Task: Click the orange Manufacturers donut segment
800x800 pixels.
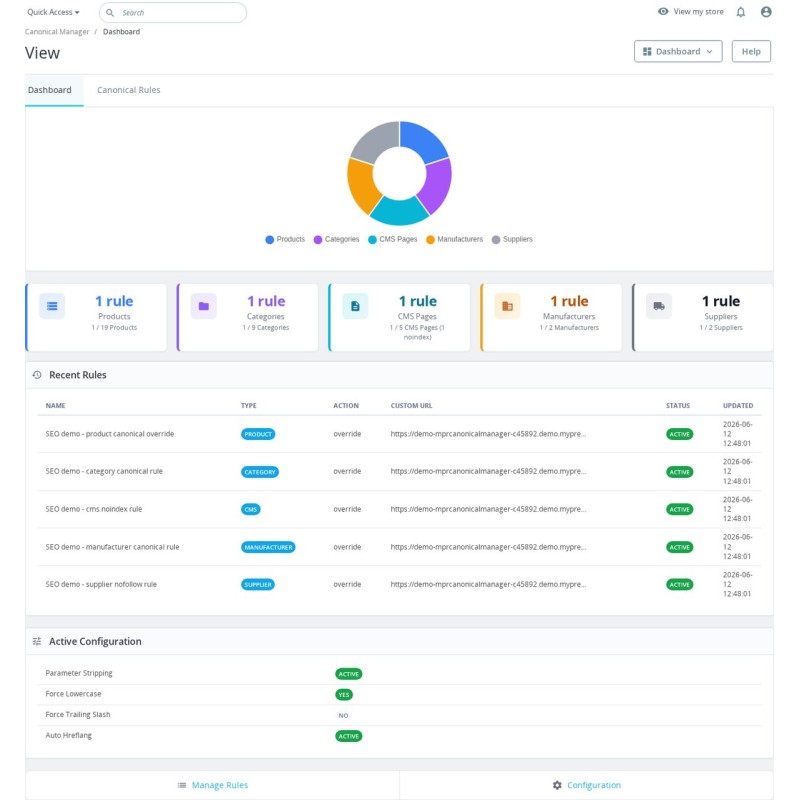Action: point(362,184)
